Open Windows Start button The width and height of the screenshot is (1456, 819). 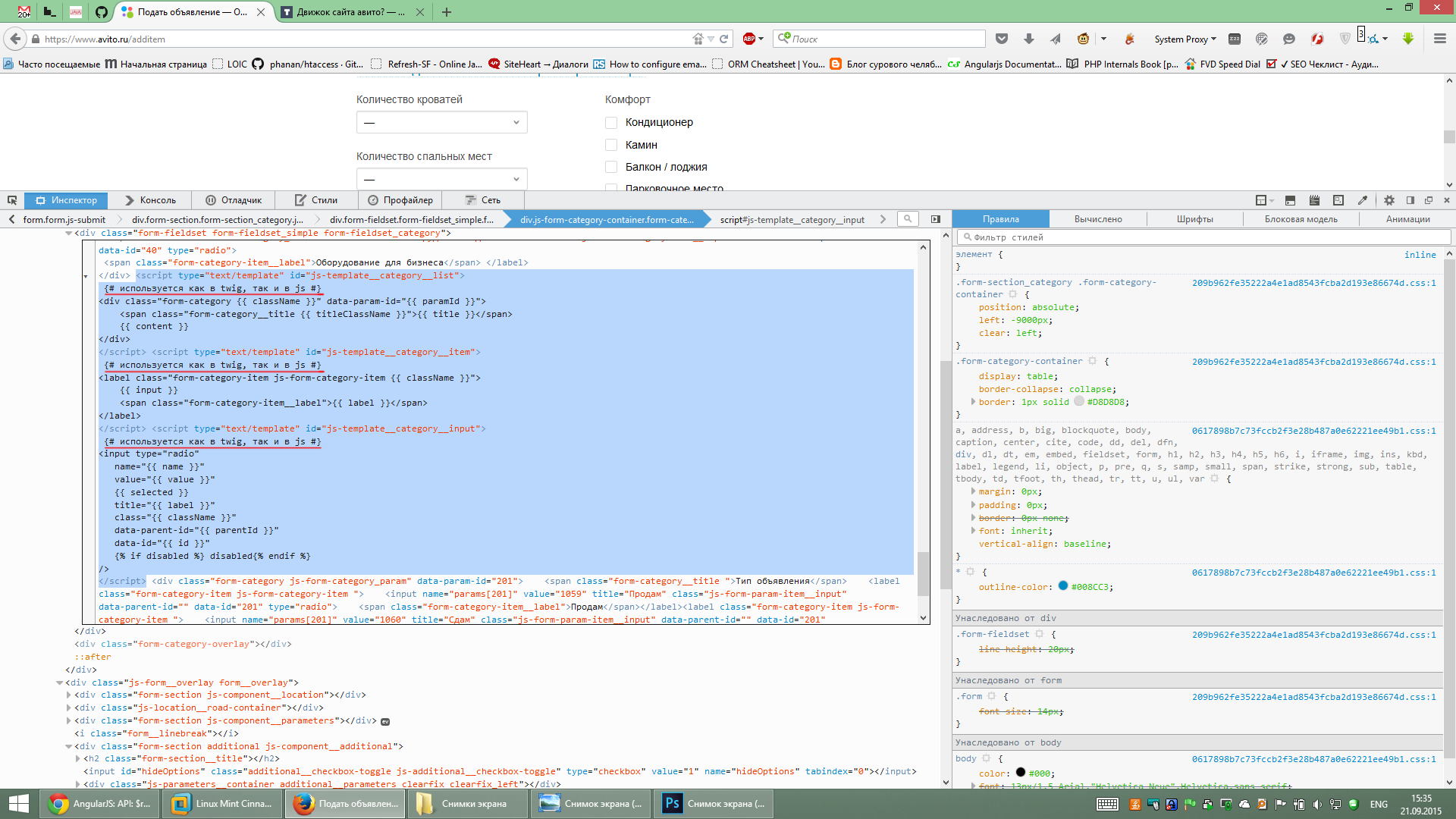(x=18, y=804)
